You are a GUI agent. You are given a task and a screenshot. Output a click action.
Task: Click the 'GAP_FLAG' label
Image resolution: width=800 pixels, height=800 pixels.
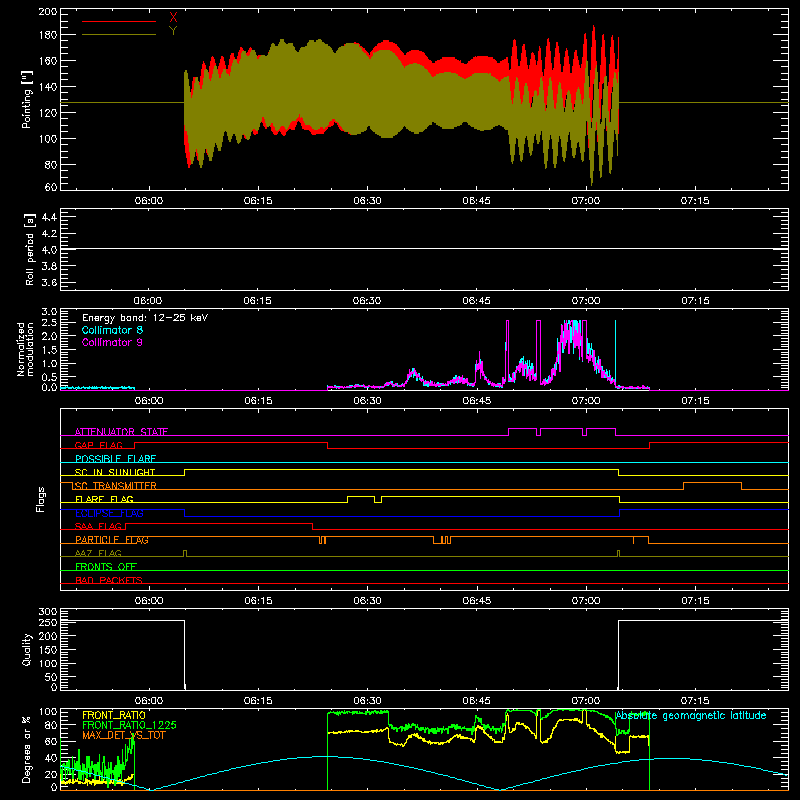(x=98, y=445)
